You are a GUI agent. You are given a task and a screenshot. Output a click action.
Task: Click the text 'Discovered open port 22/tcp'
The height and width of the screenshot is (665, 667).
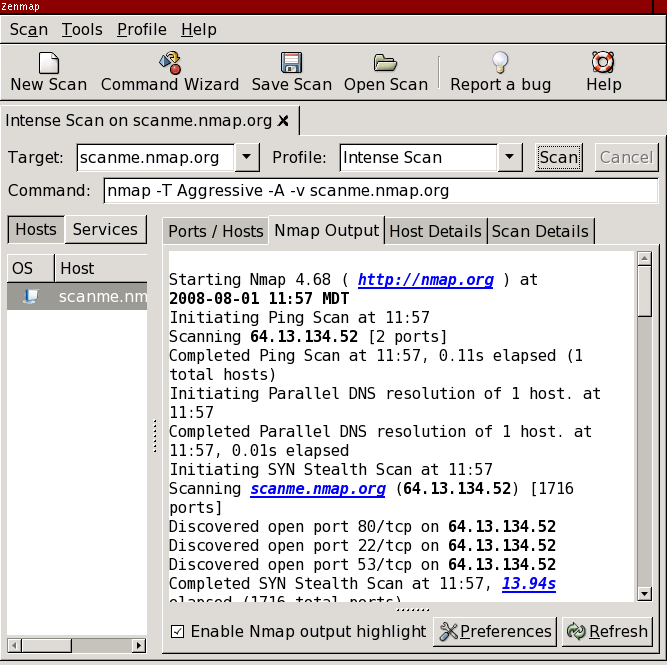coord(290,546)
